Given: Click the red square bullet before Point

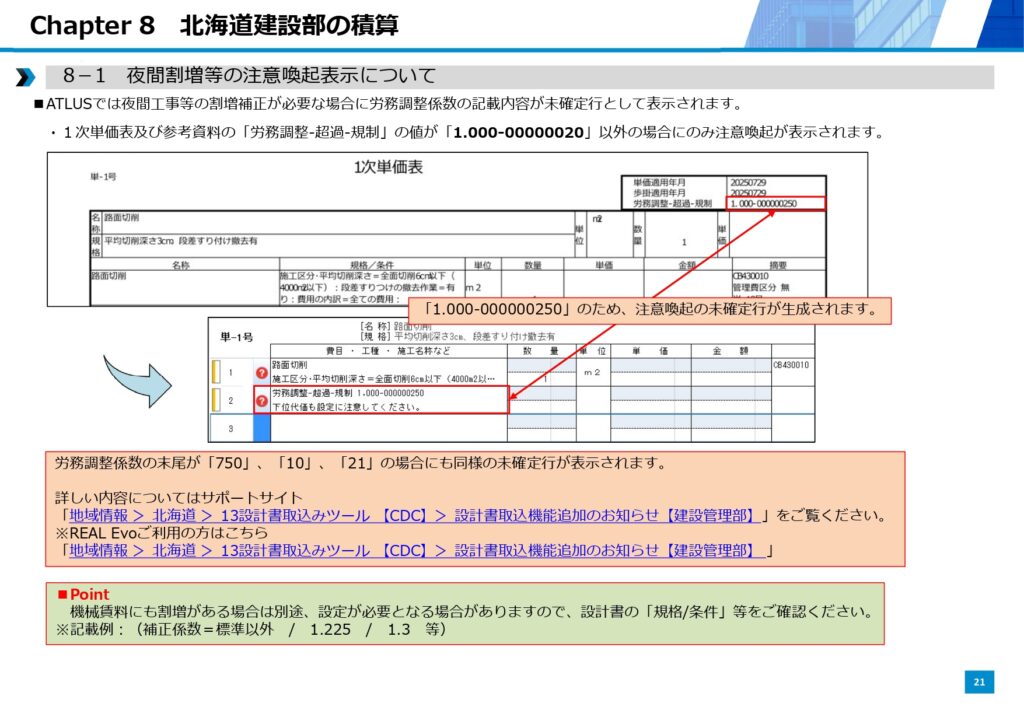Looking at the screenshot, I should [x=62, y=595].
